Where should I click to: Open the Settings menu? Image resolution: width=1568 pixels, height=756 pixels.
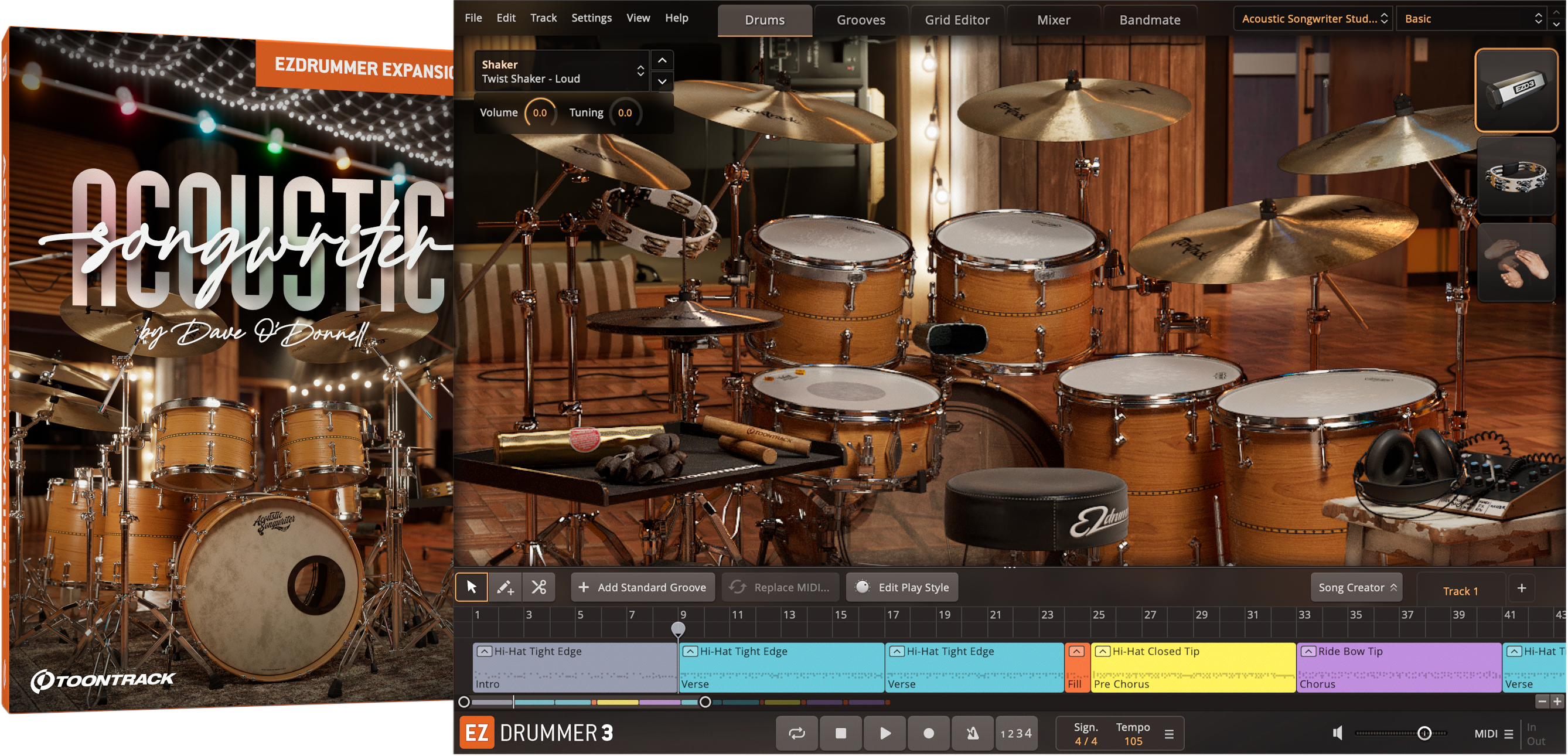[x=591, y=18]
